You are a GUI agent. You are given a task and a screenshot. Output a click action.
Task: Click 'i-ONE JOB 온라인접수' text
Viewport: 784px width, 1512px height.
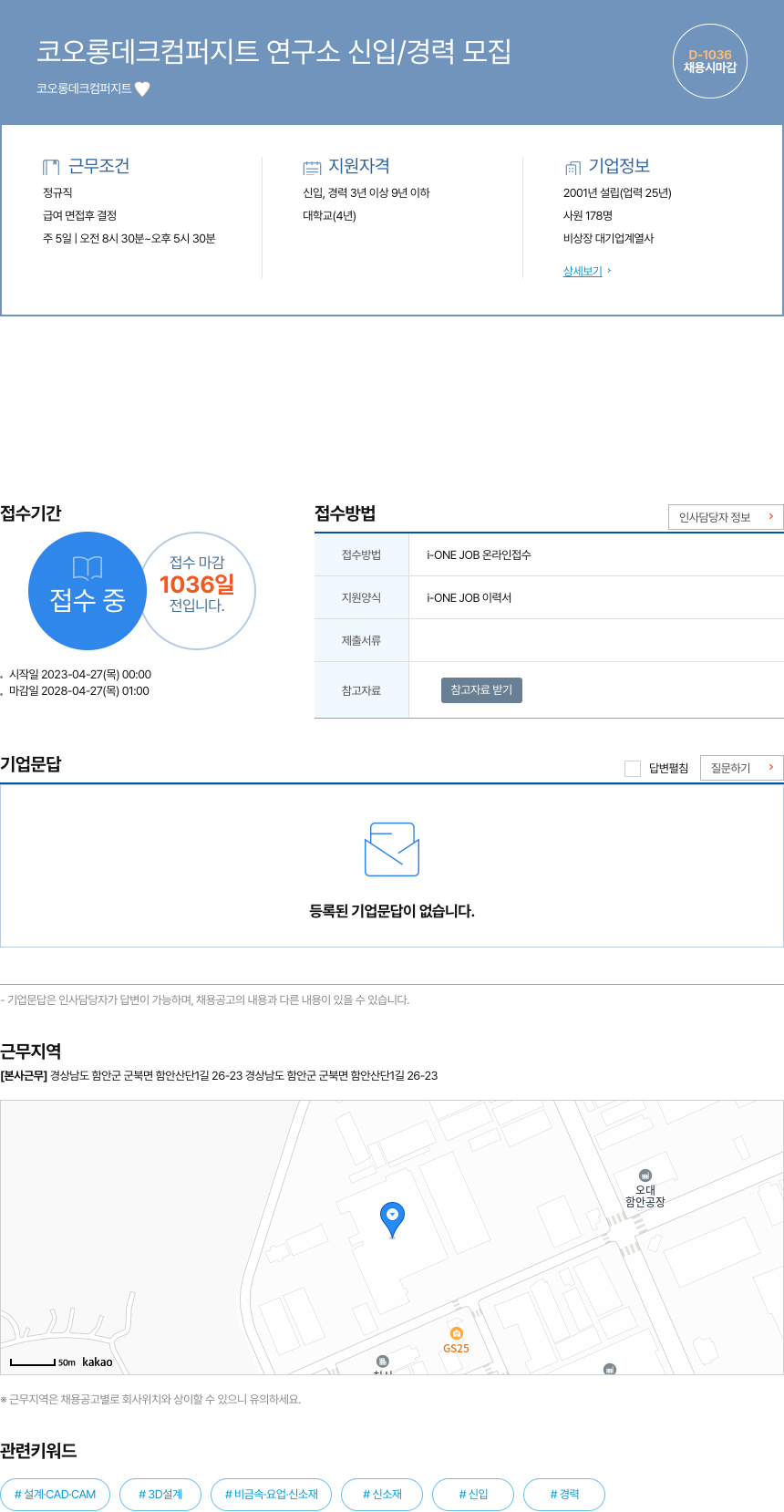coord(479,554)
